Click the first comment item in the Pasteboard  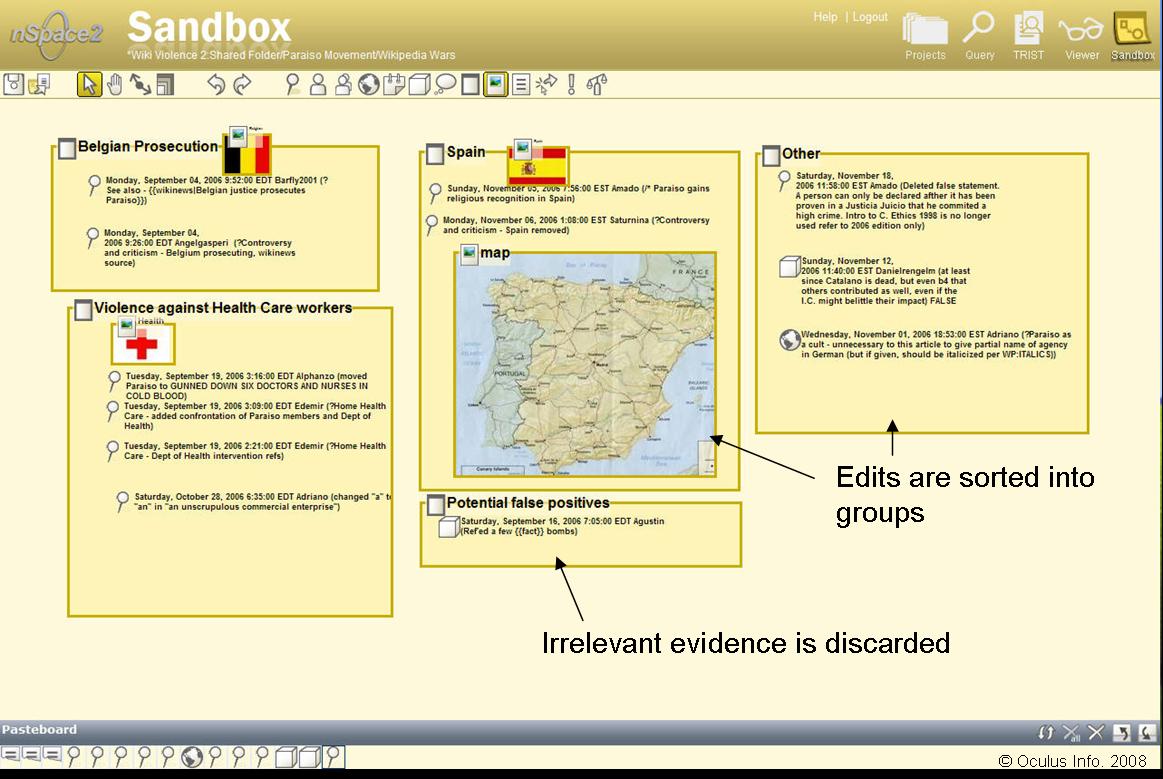tap(10, 755)
